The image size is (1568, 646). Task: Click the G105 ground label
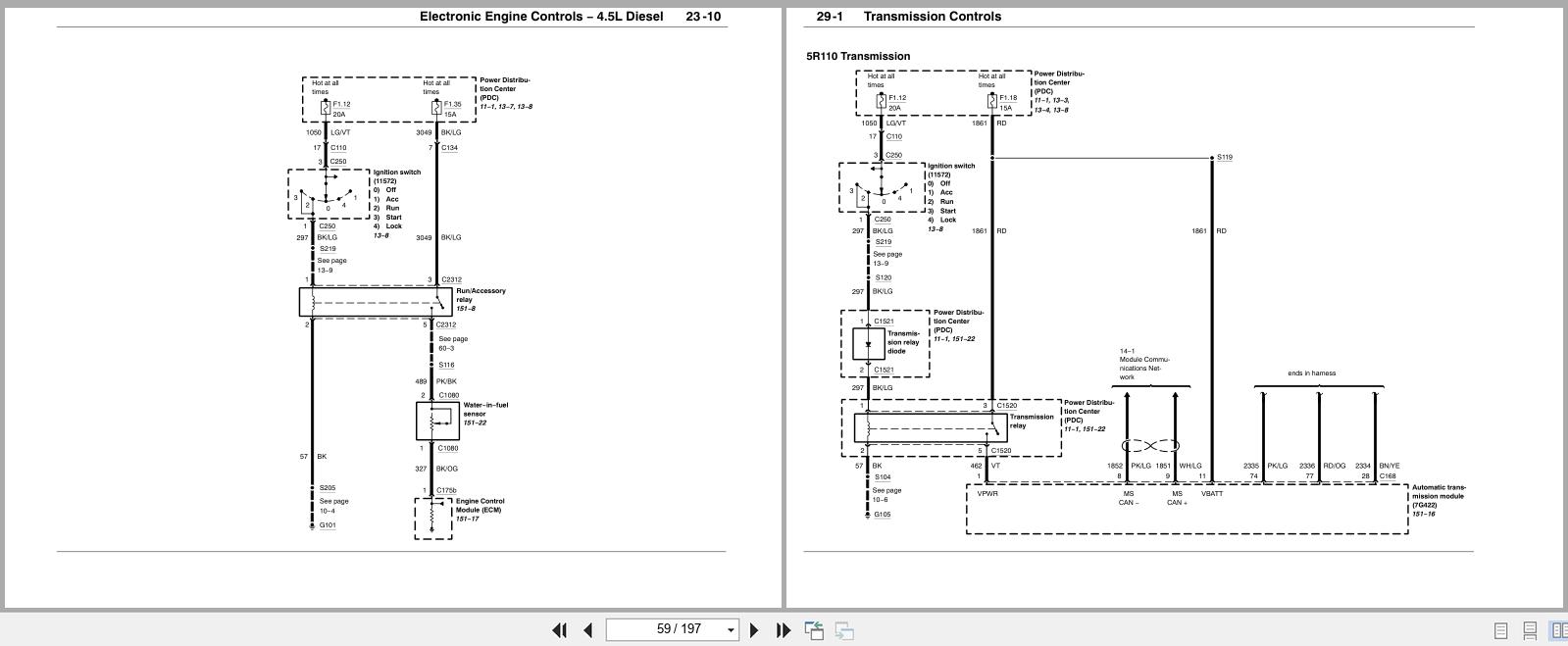[883, 514]
